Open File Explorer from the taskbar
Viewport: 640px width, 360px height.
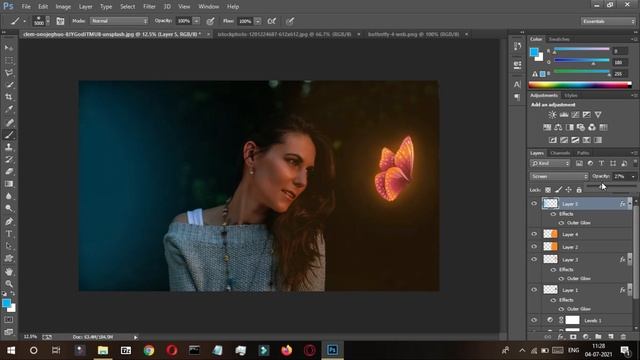102,350
